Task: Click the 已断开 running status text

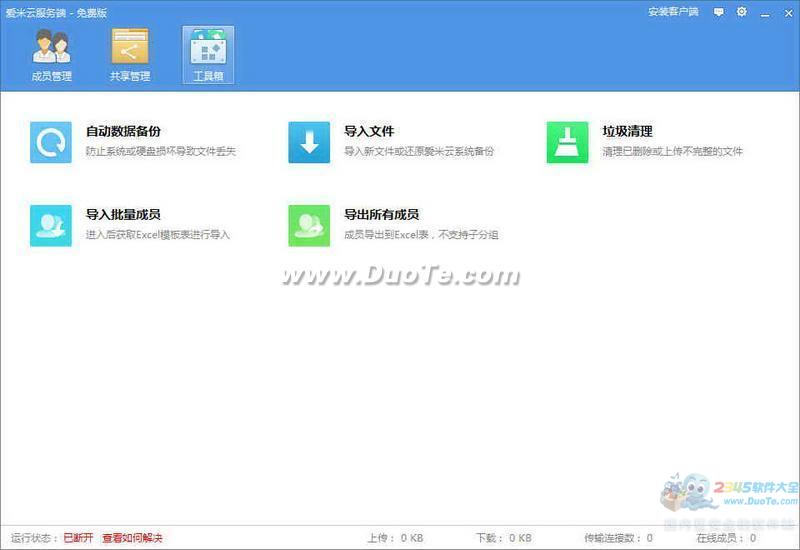Action: click(78, 538)
